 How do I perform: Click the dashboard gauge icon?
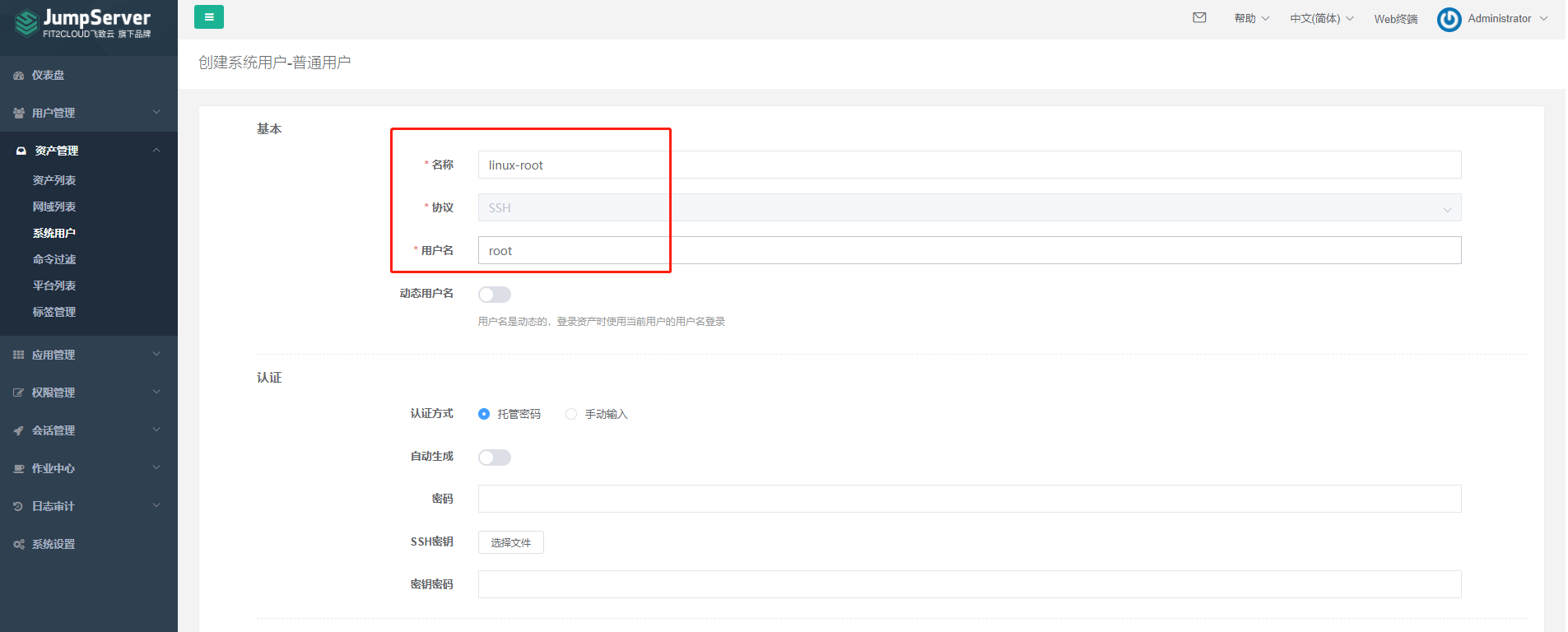[x=19, y=76]
